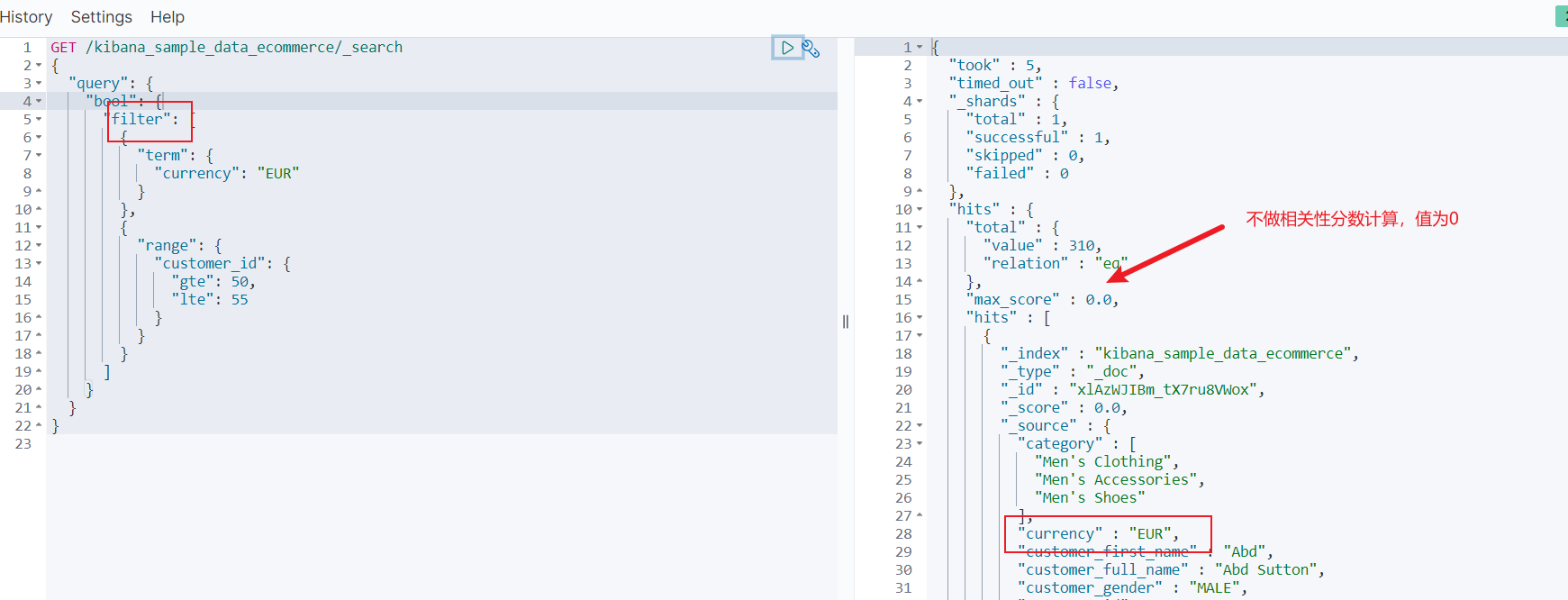Collapse the "customer_id" range object
1568x600 pixels.
[39, 264]
